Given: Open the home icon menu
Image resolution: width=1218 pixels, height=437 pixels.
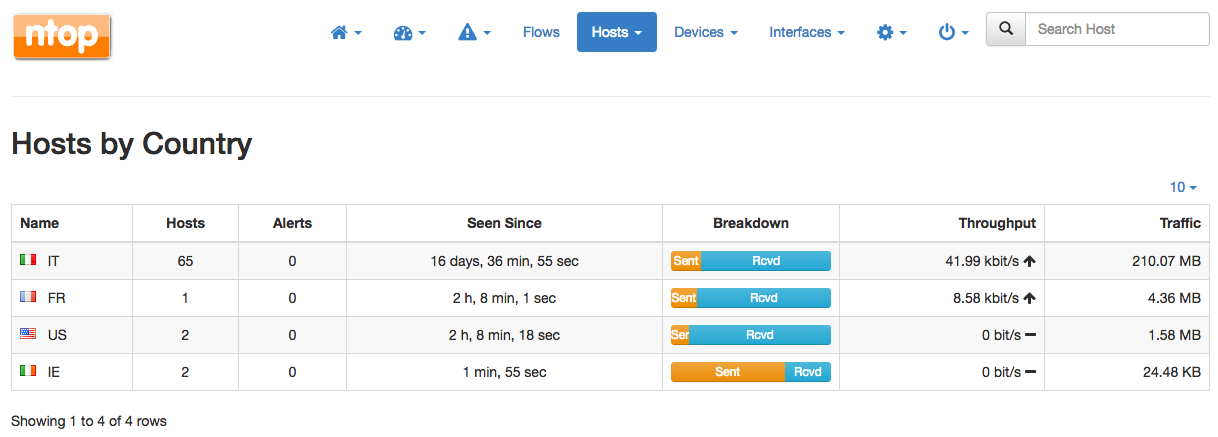Looking at the screenshot, I should 346,32.
